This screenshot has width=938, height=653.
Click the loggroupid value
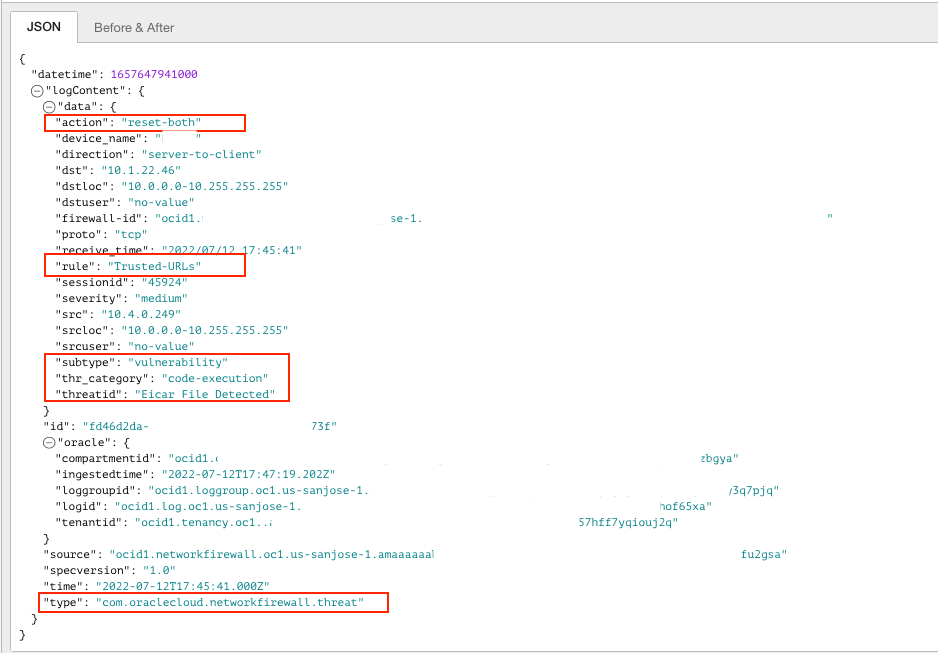pyautogui.click(x=464, y=491)
